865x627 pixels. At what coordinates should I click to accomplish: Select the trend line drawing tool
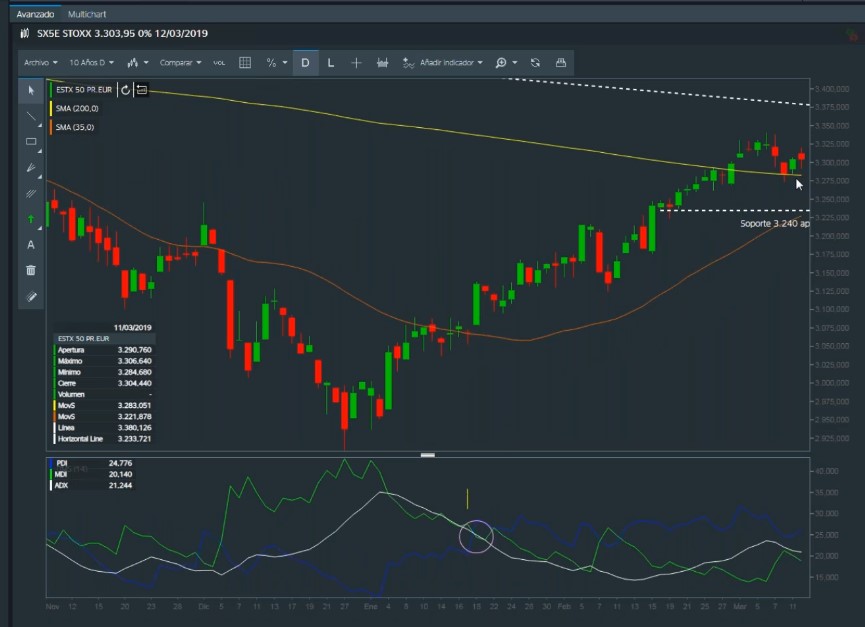[x=31, y=116]
